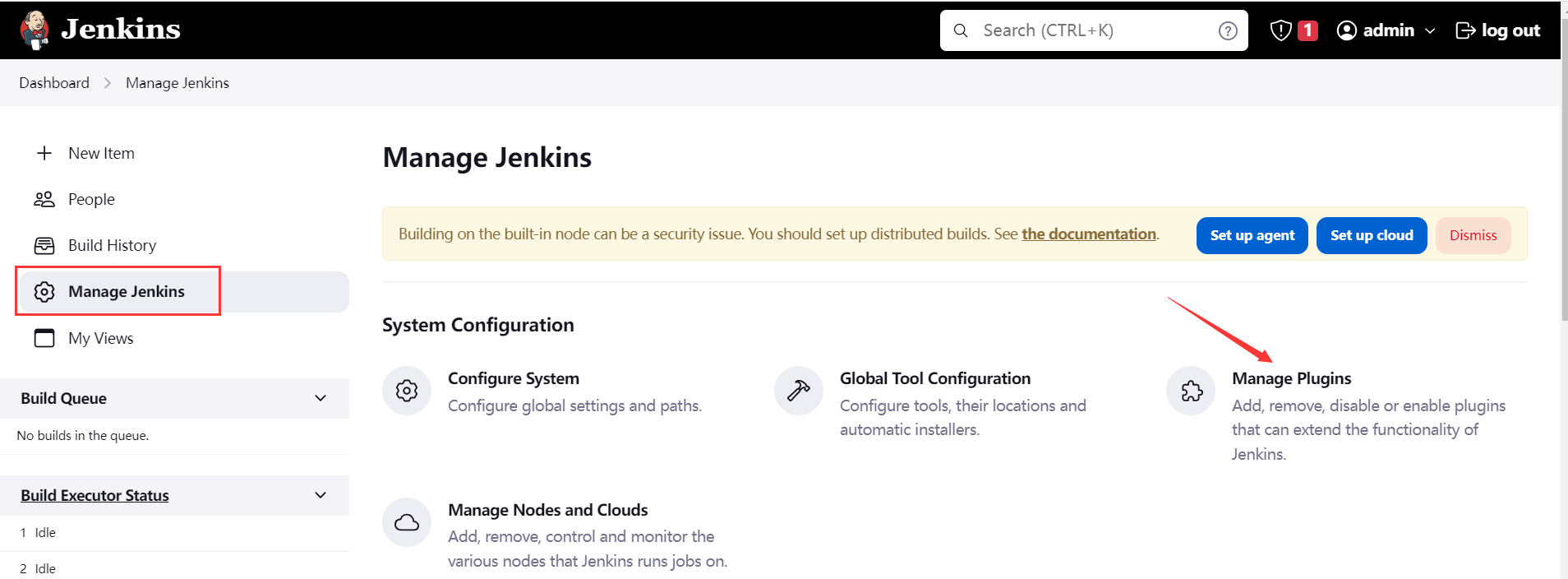Open the Manage Jenkins breadcrumb
Screen dimensions: 1568x579
178,83
